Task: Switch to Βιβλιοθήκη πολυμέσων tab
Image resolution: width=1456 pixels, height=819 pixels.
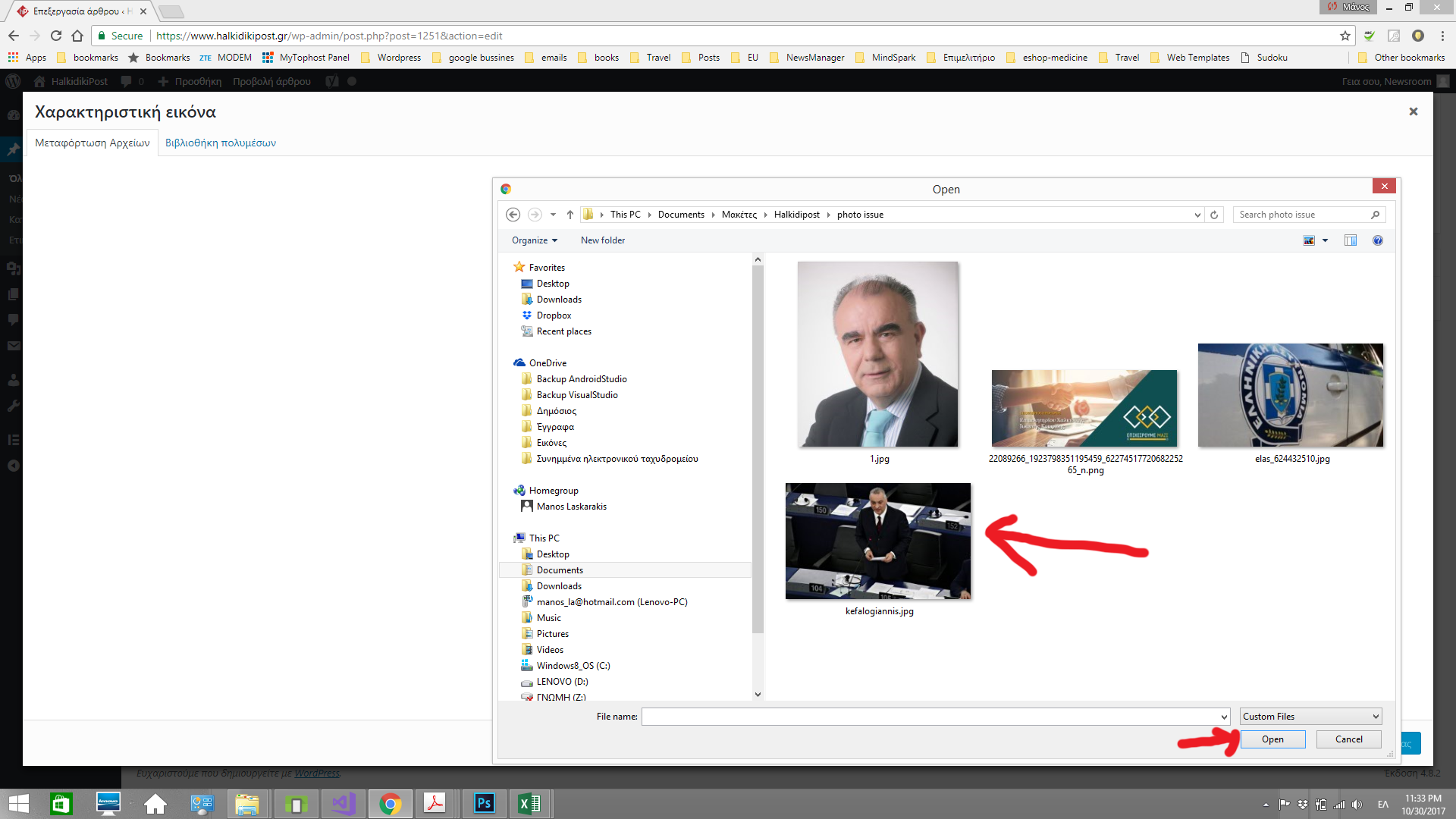Action: click(x=220, y=143)
